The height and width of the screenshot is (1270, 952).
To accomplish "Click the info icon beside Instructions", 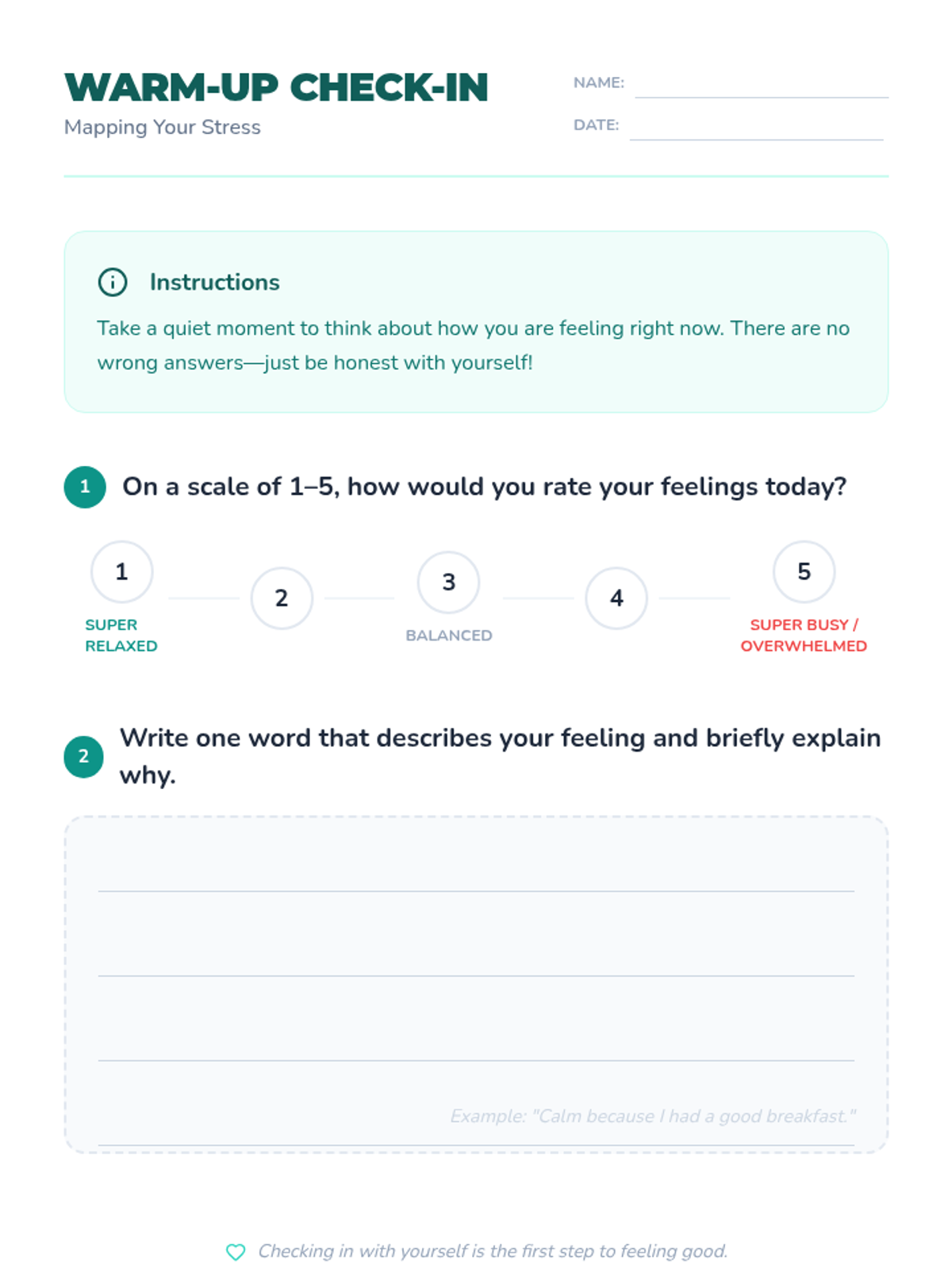I will tap(113, 282).
